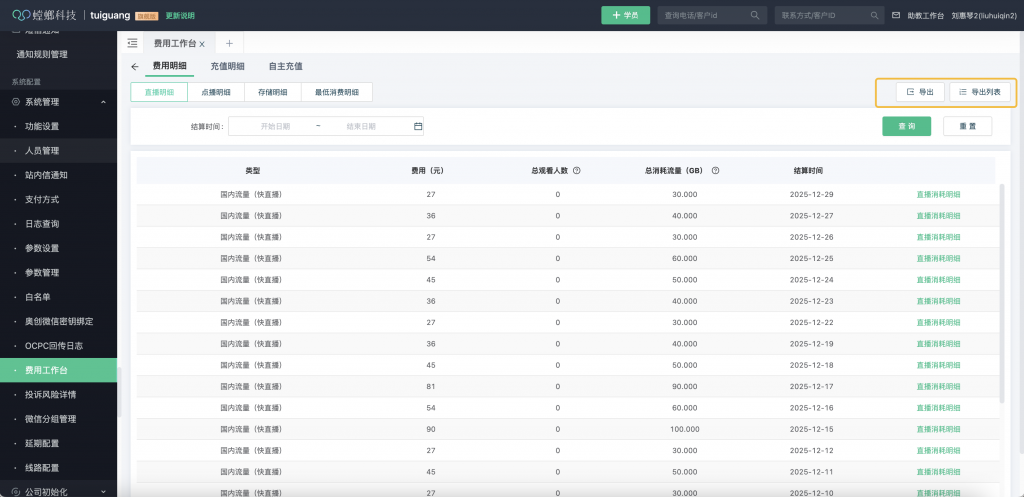
Task: Click the help icon next to 总消耗流量
Action: [x=715, y=170]
